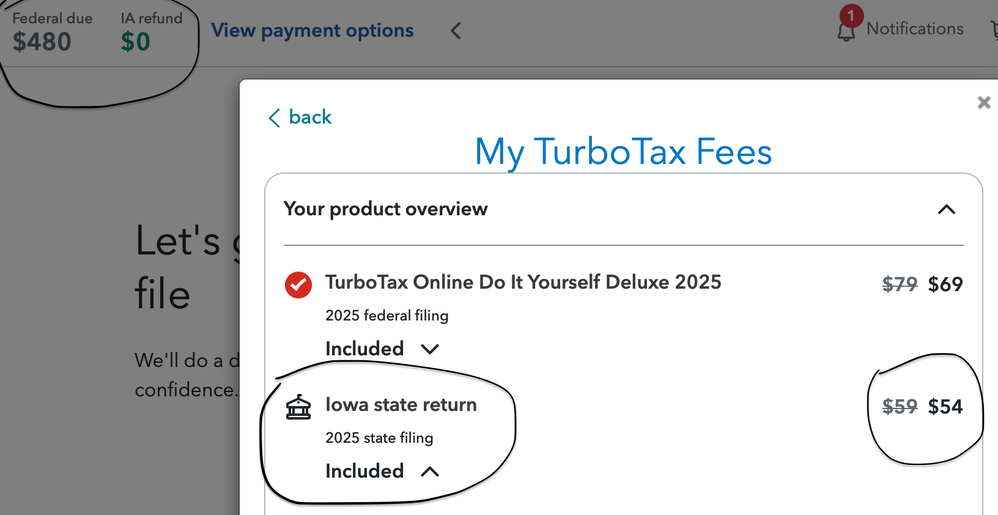Click the Federal due $480 amount
The image size is (998, 515).
pos(41,41)
